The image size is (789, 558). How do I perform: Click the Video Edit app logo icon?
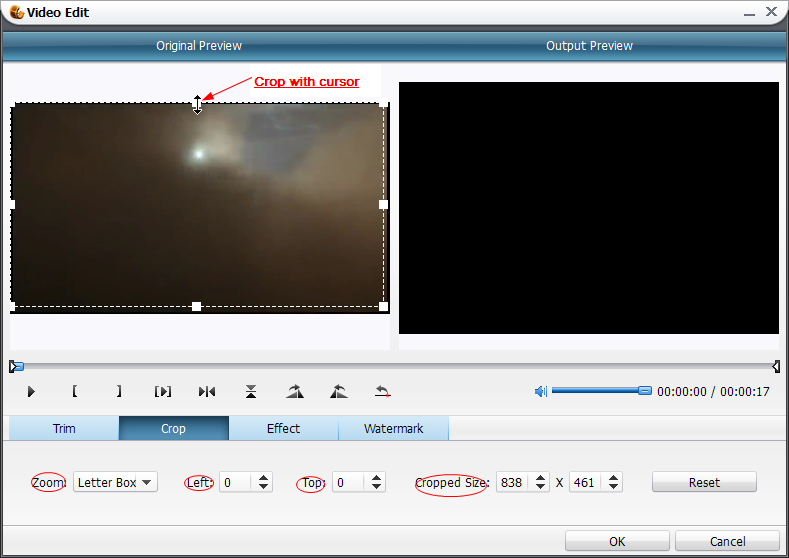click(17, 12)
